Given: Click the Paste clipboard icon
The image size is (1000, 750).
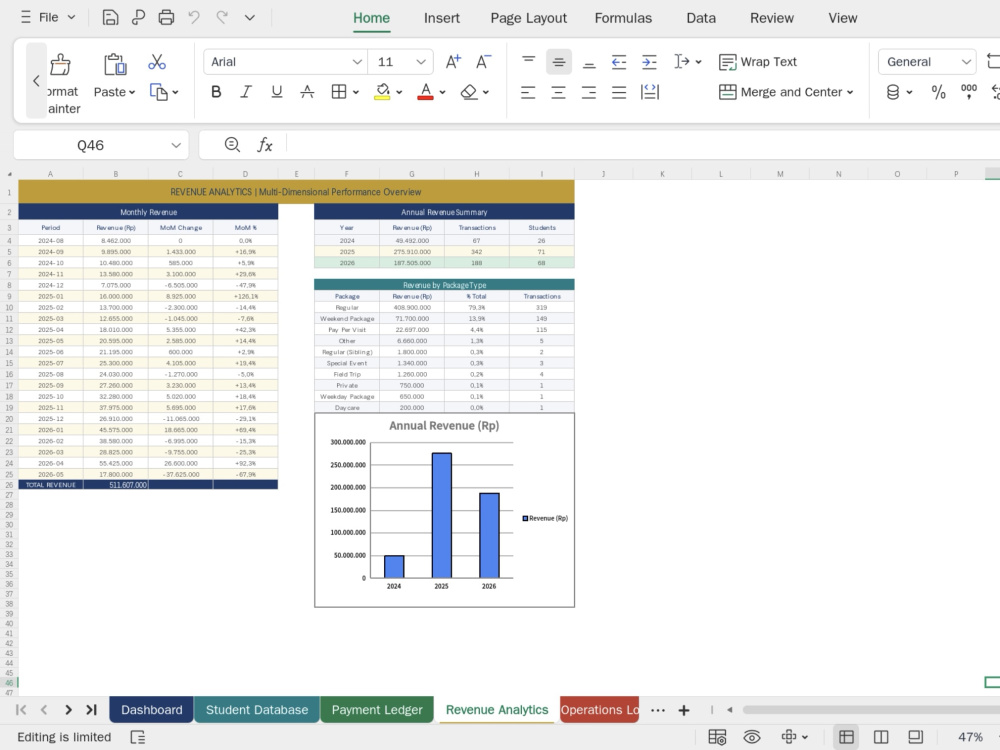Looking at the screenshot, I should click(115, 64).
